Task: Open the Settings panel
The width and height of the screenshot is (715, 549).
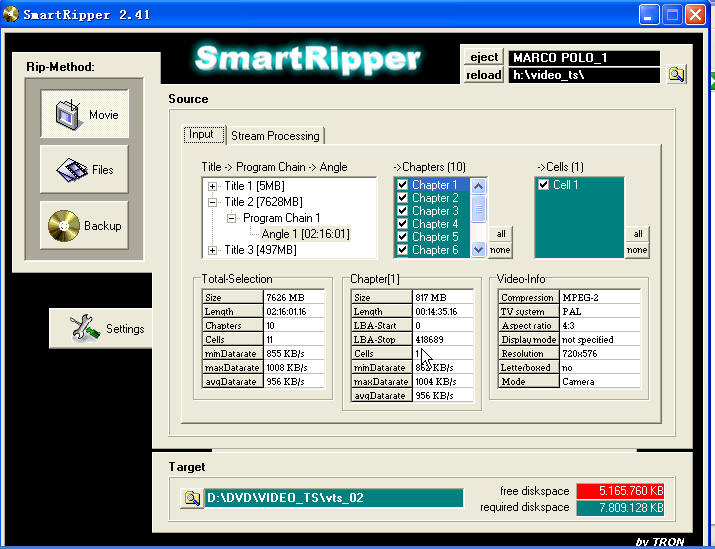Action: 101,328
